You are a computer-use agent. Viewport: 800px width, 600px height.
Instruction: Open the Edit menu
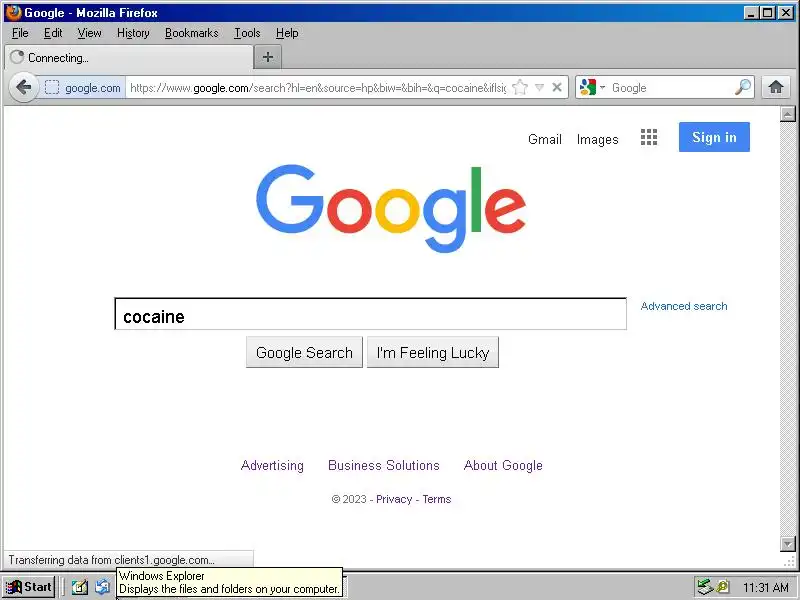(x=53, y=33)
